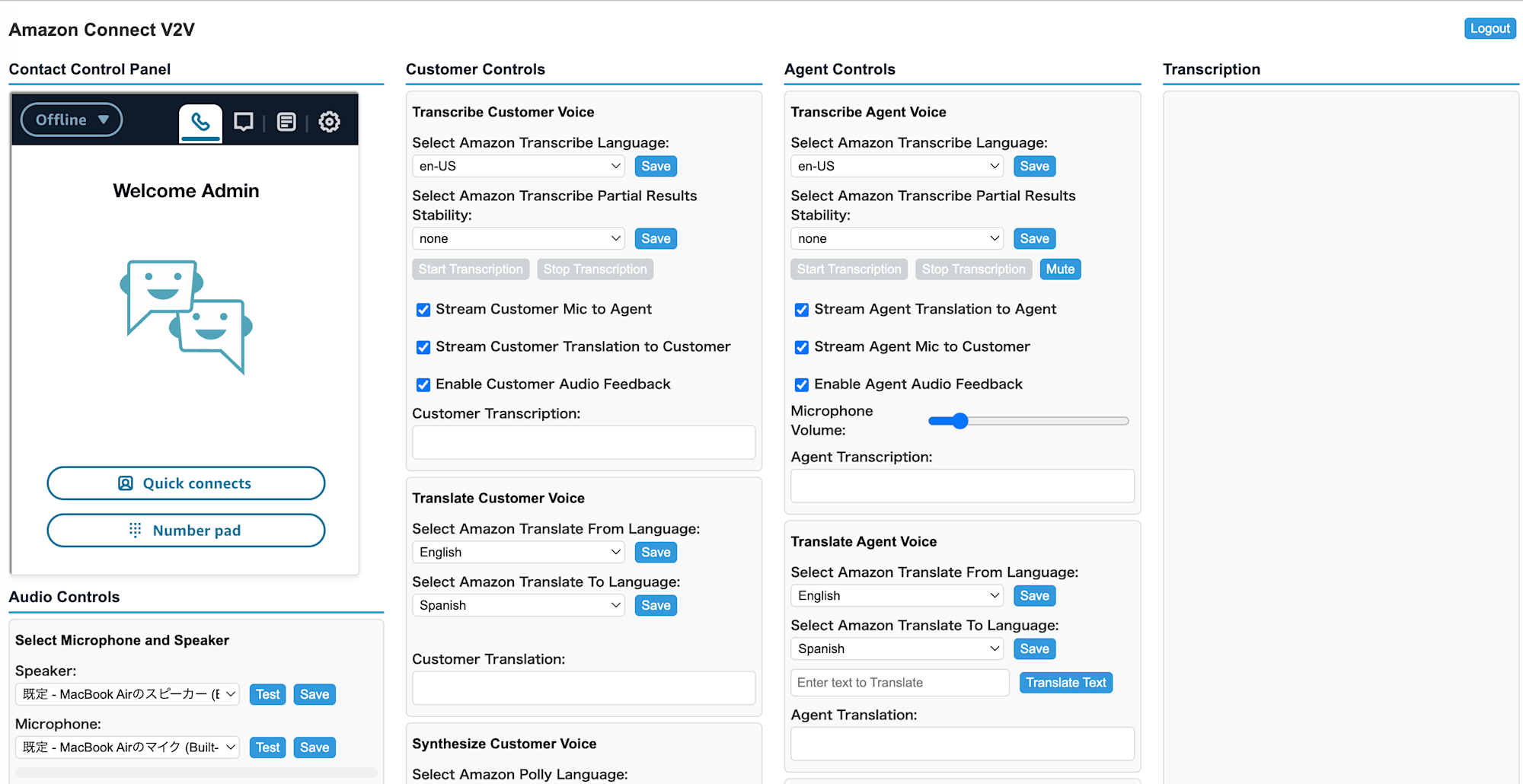The image size is (1523, 784).
Task: Open the chat tab icon
Action: (244, 122)
